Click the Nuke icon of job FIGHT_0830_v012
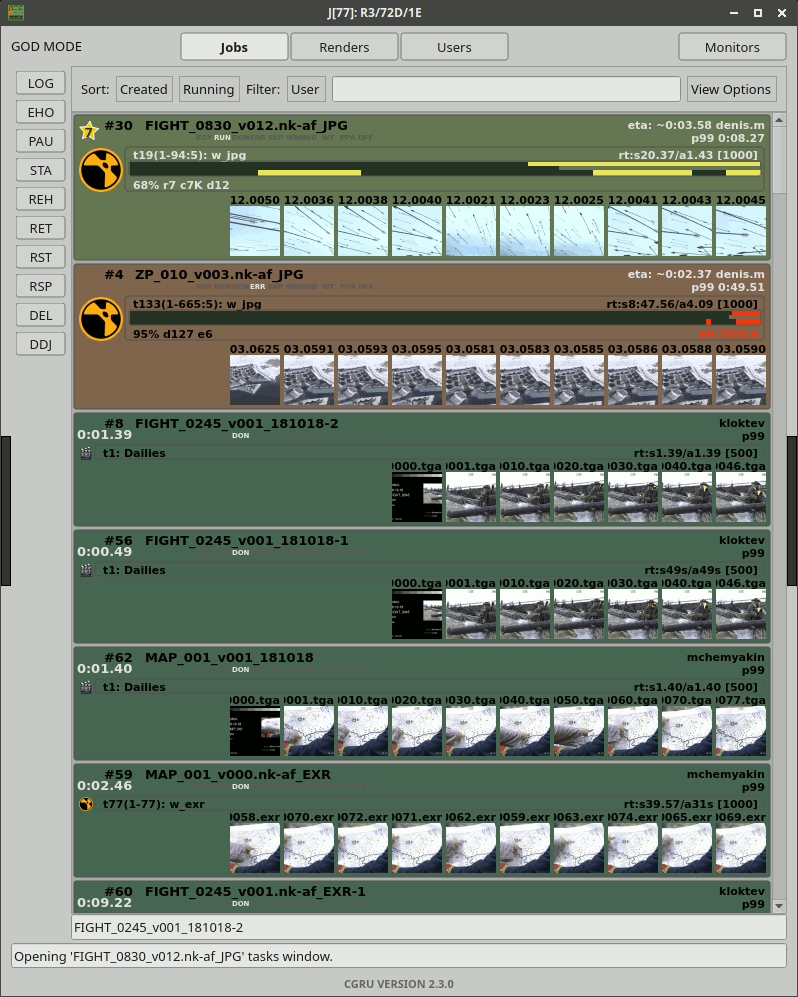Image resolution: width=798 pixels, height=997 pixels. [100, 170]
